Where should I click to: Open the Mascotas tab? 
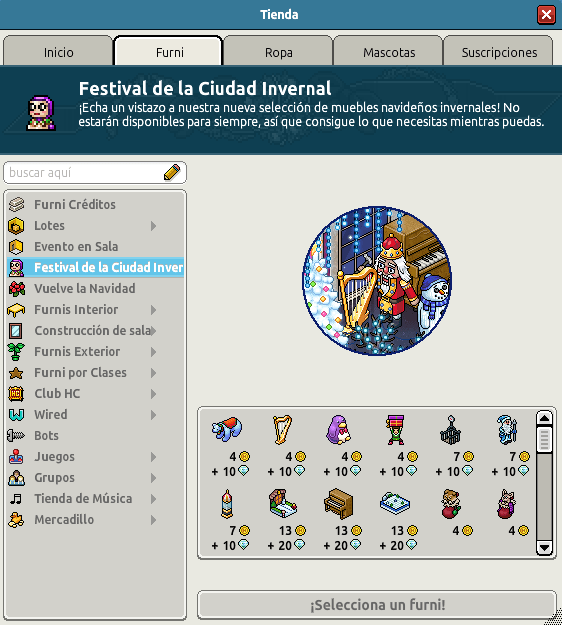[389, 51]
